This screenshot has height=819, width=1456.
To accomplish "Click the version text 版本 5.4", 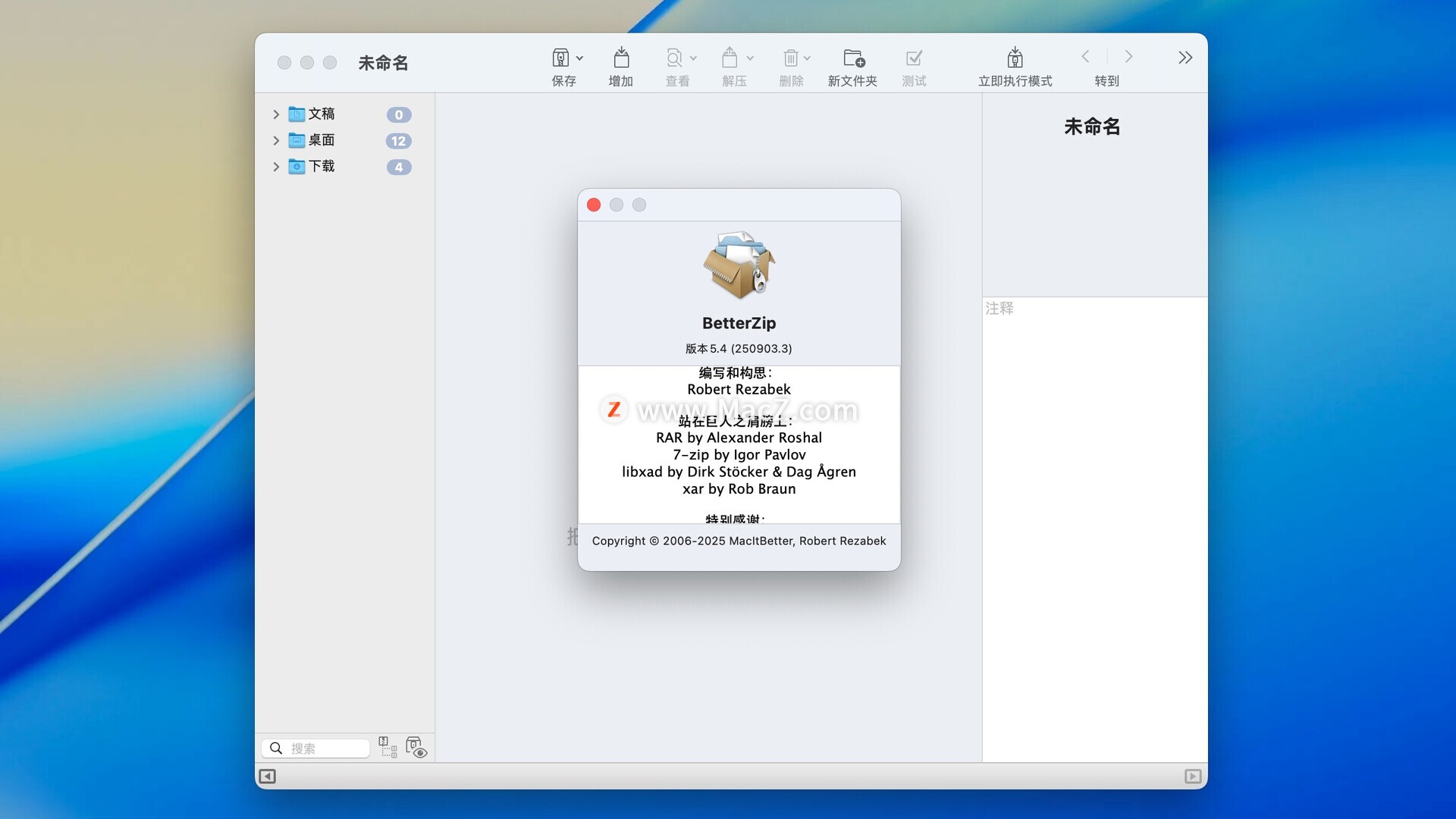I will (x=739, y=349).
